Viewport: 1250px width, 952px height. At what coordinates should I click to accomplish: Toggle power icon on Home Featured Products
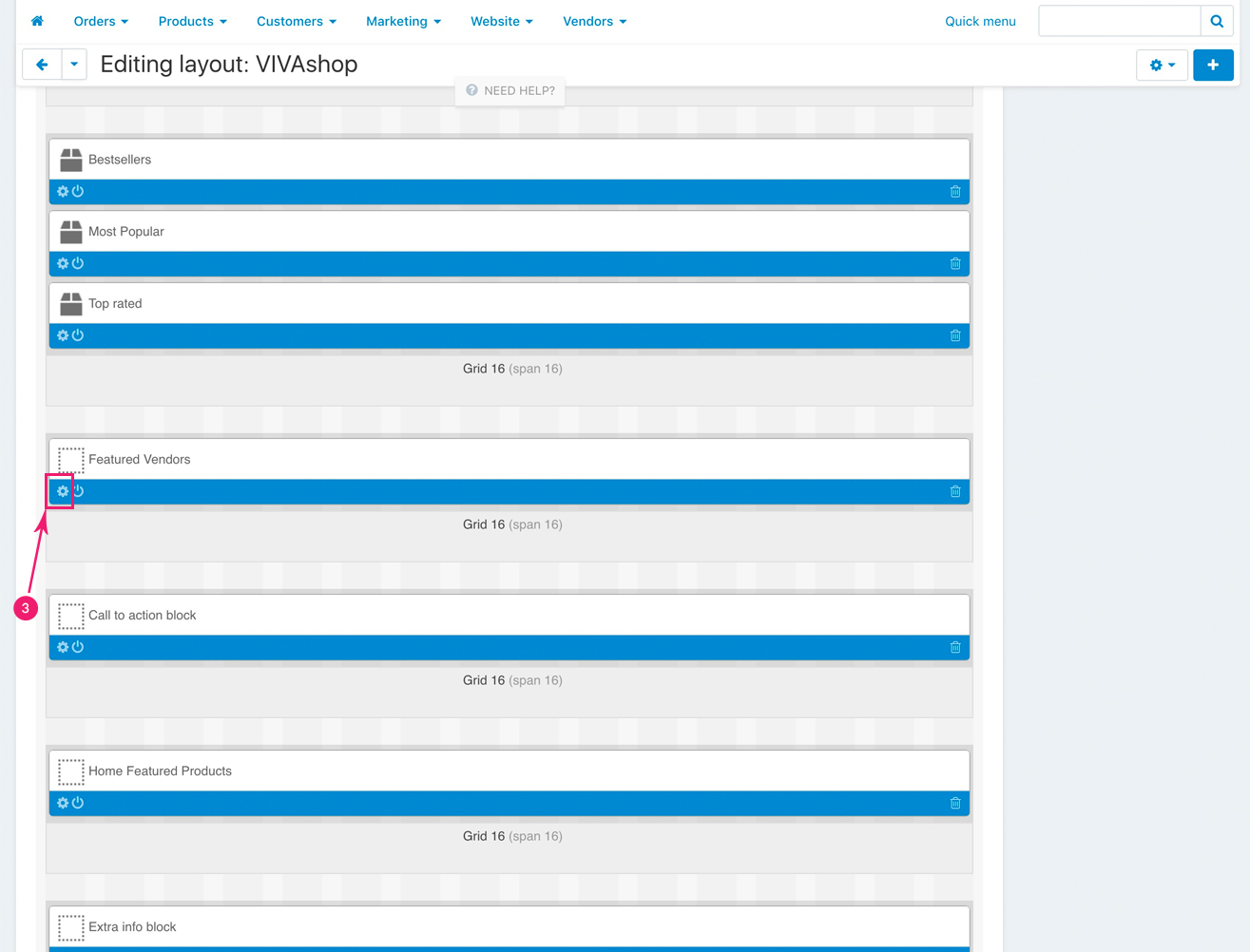[x=78, y=803]
